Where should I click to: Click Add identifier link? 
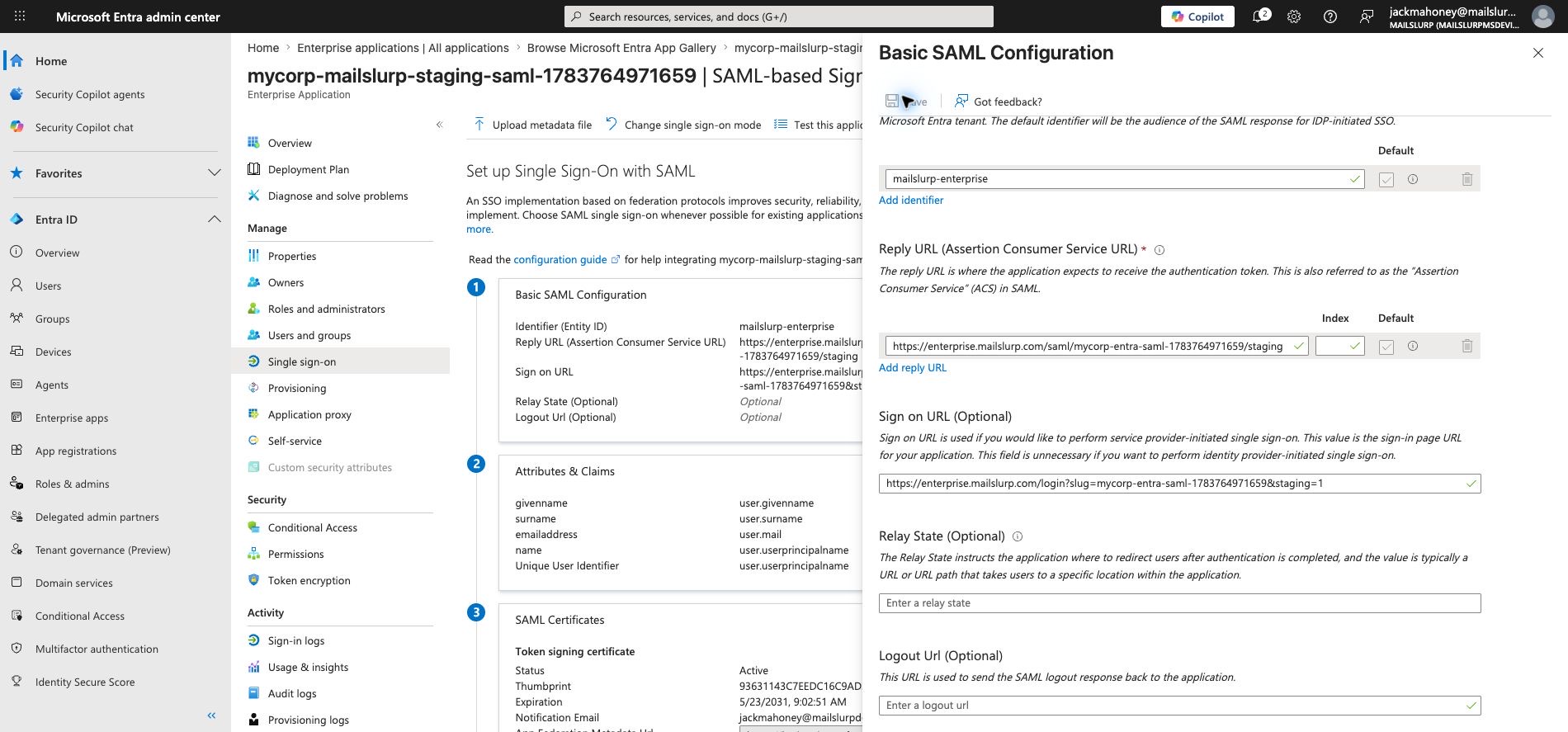(x=911, y=200)
